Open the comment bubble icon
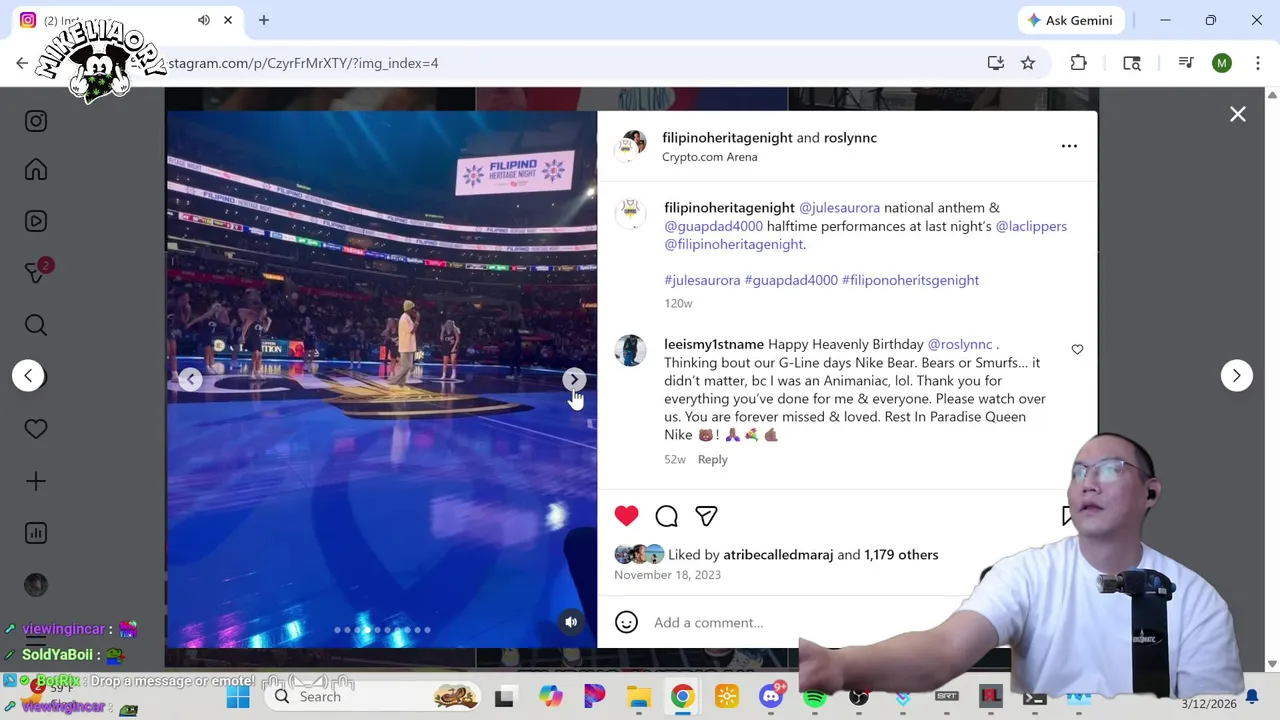Image resolution: width=1280 pixels, height=720 pixels. coord(666,516)
